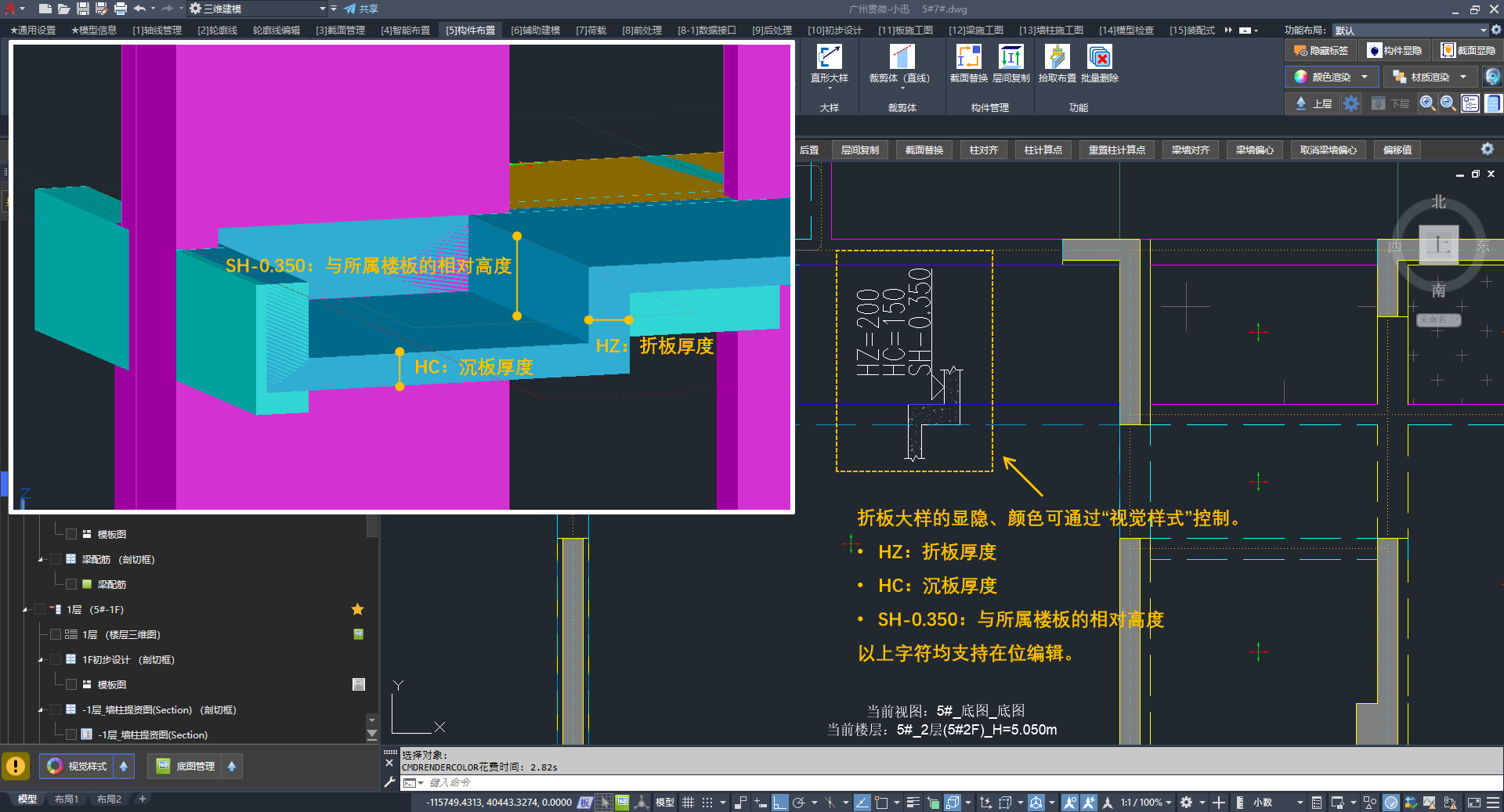
Task: Click the 柱对齐 button
Action: 983,150
